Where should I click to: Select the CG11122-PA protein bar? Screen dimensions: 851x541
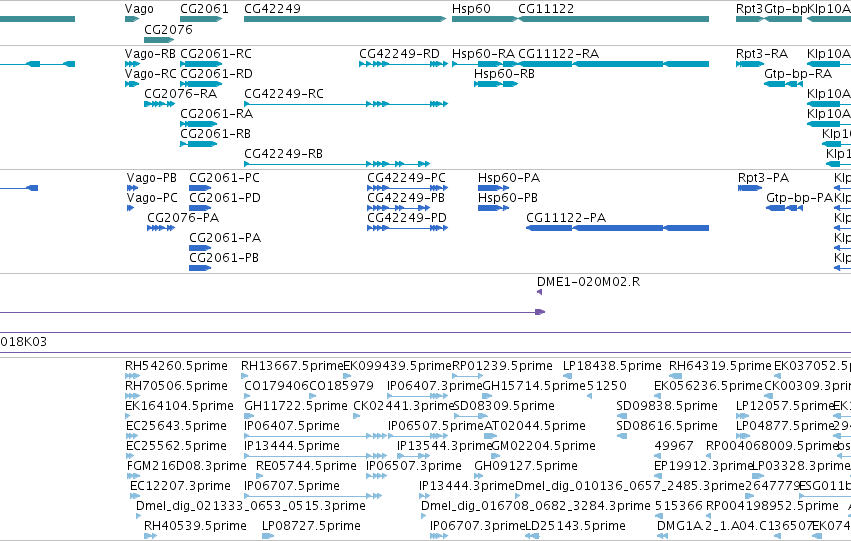click(x=618, y=228)
